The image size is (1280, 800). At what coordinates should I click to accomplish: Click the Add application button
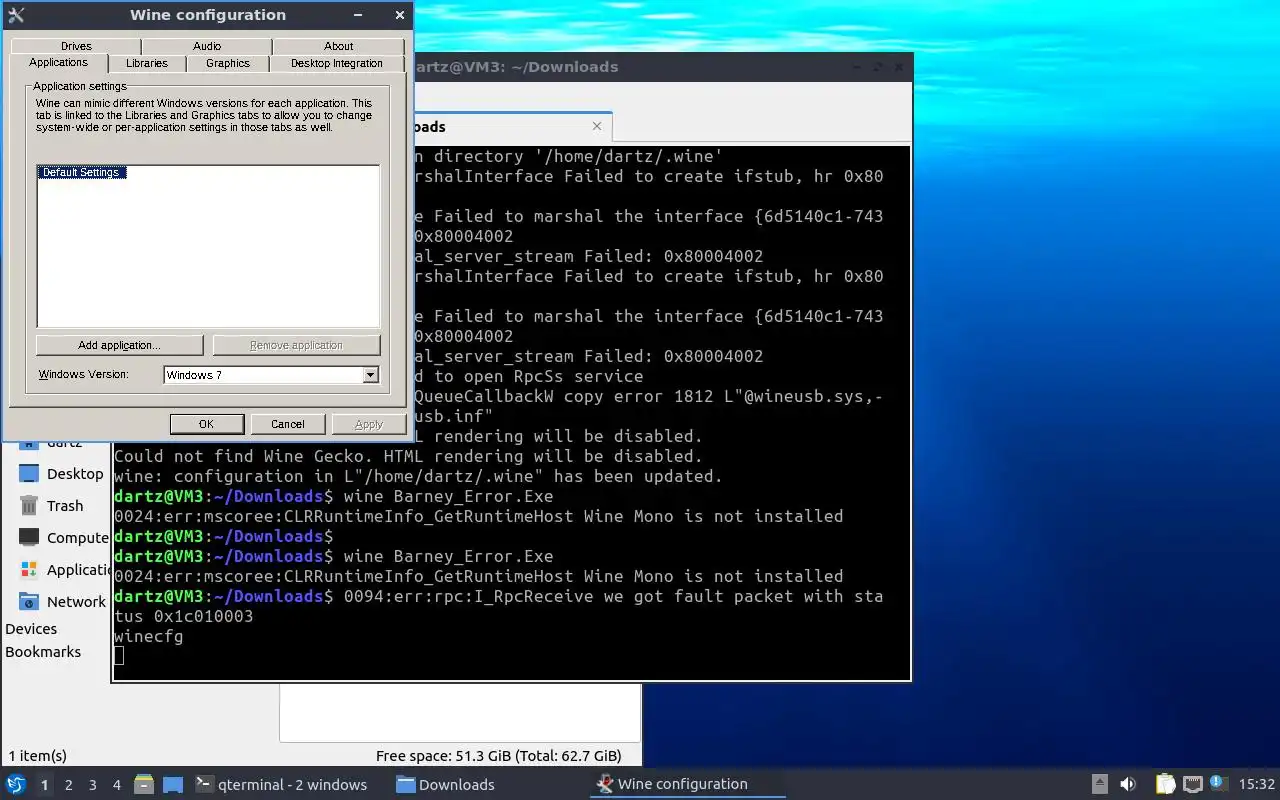click(119, 345)
